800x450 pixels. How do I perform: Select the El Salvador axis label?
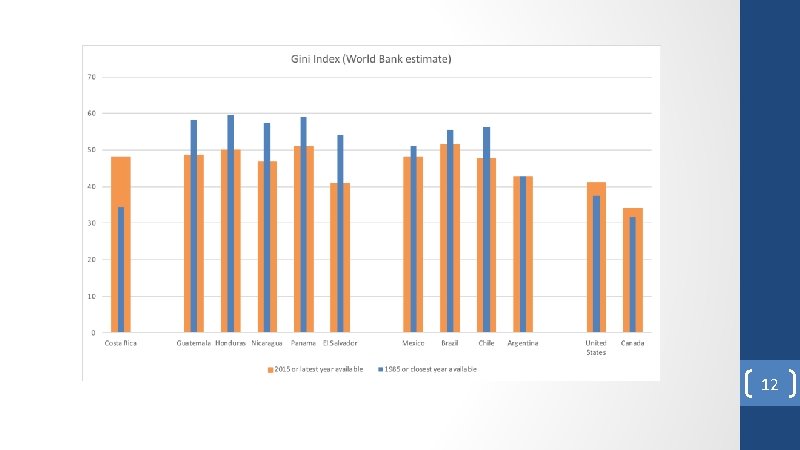[340, 343]
